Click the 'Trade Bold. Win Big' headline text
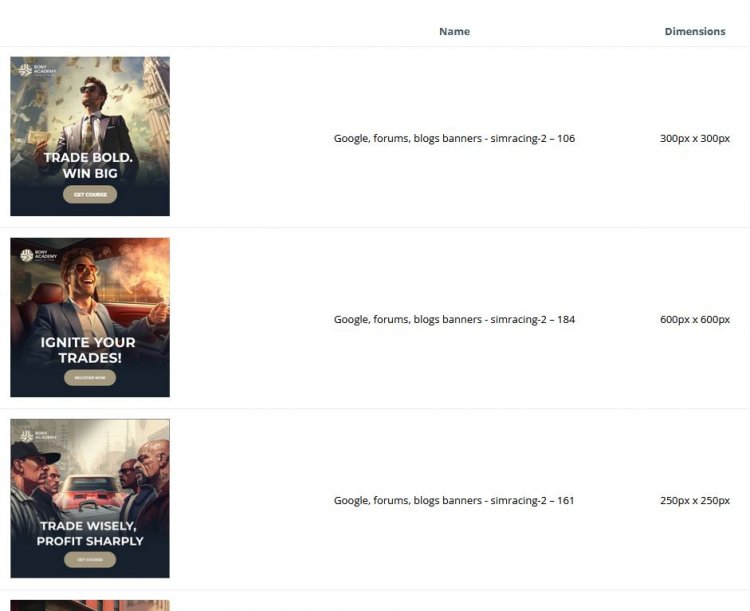This screenshot has height=611, width=750. click(x=88, y=165)
